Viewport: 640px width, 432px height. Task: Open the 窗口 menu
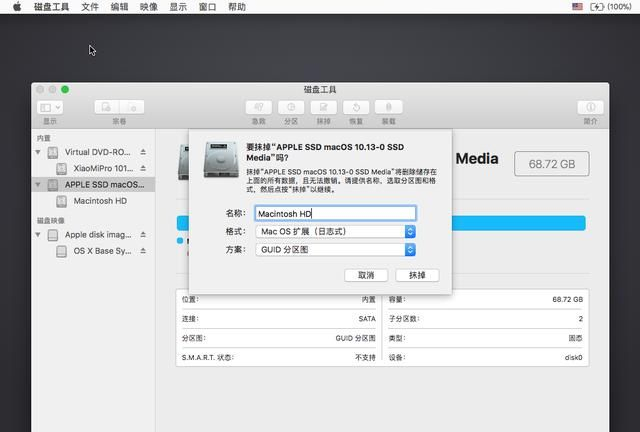207,7
